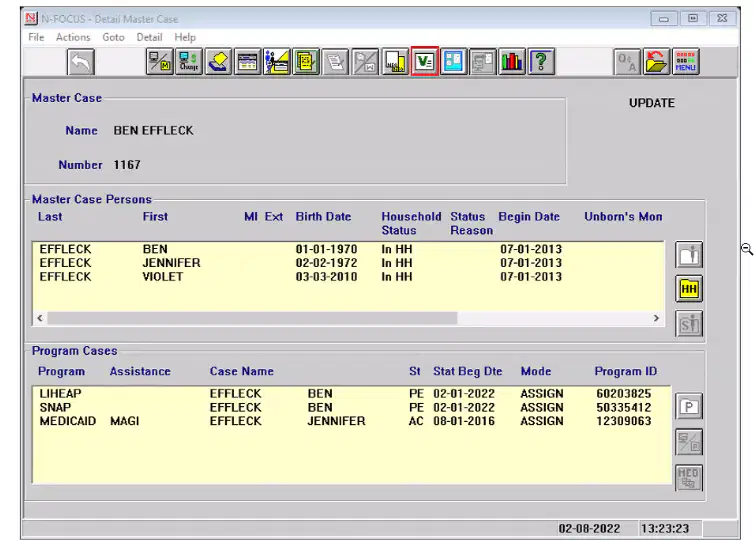Open the Actions menu
Viewport: 754px width, 541px height.
coord(73,37)
